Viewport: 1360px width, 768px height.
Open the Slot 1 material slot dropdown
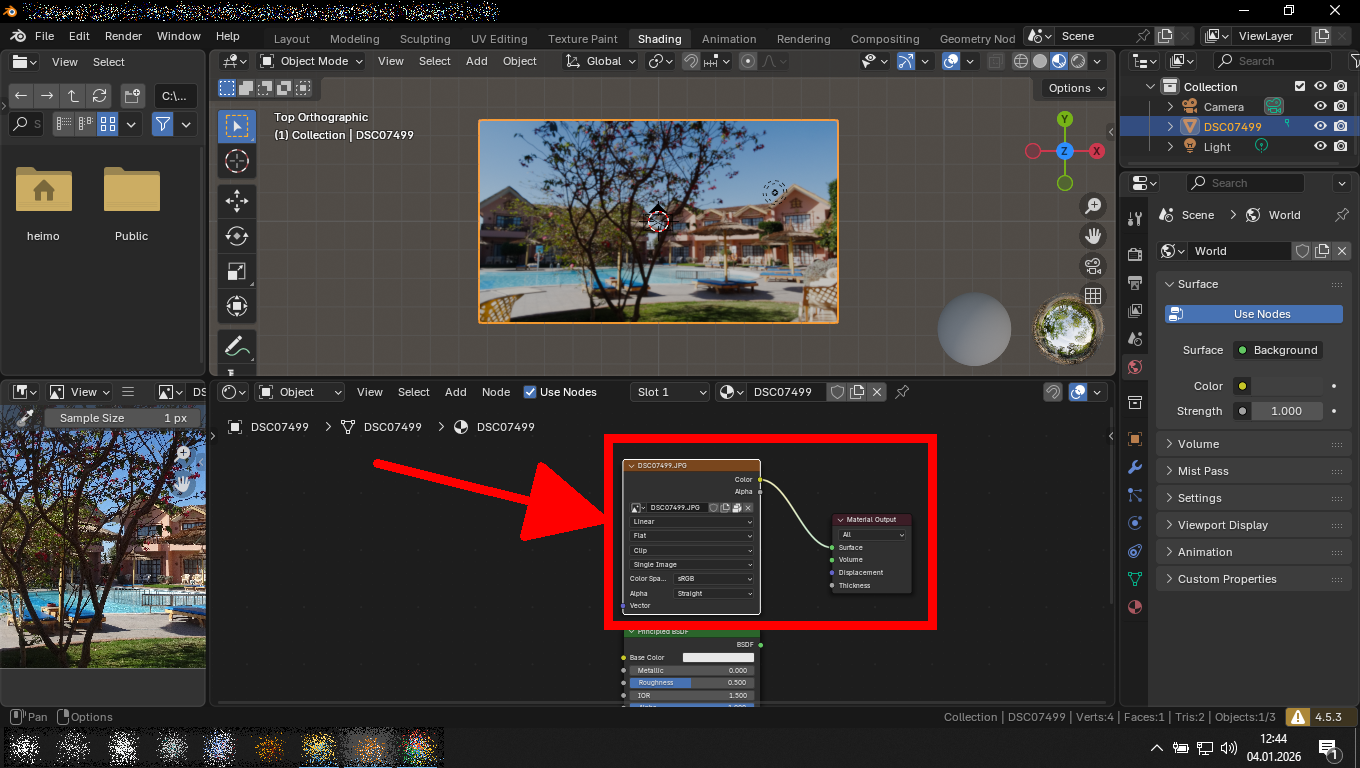coord(669,392)
